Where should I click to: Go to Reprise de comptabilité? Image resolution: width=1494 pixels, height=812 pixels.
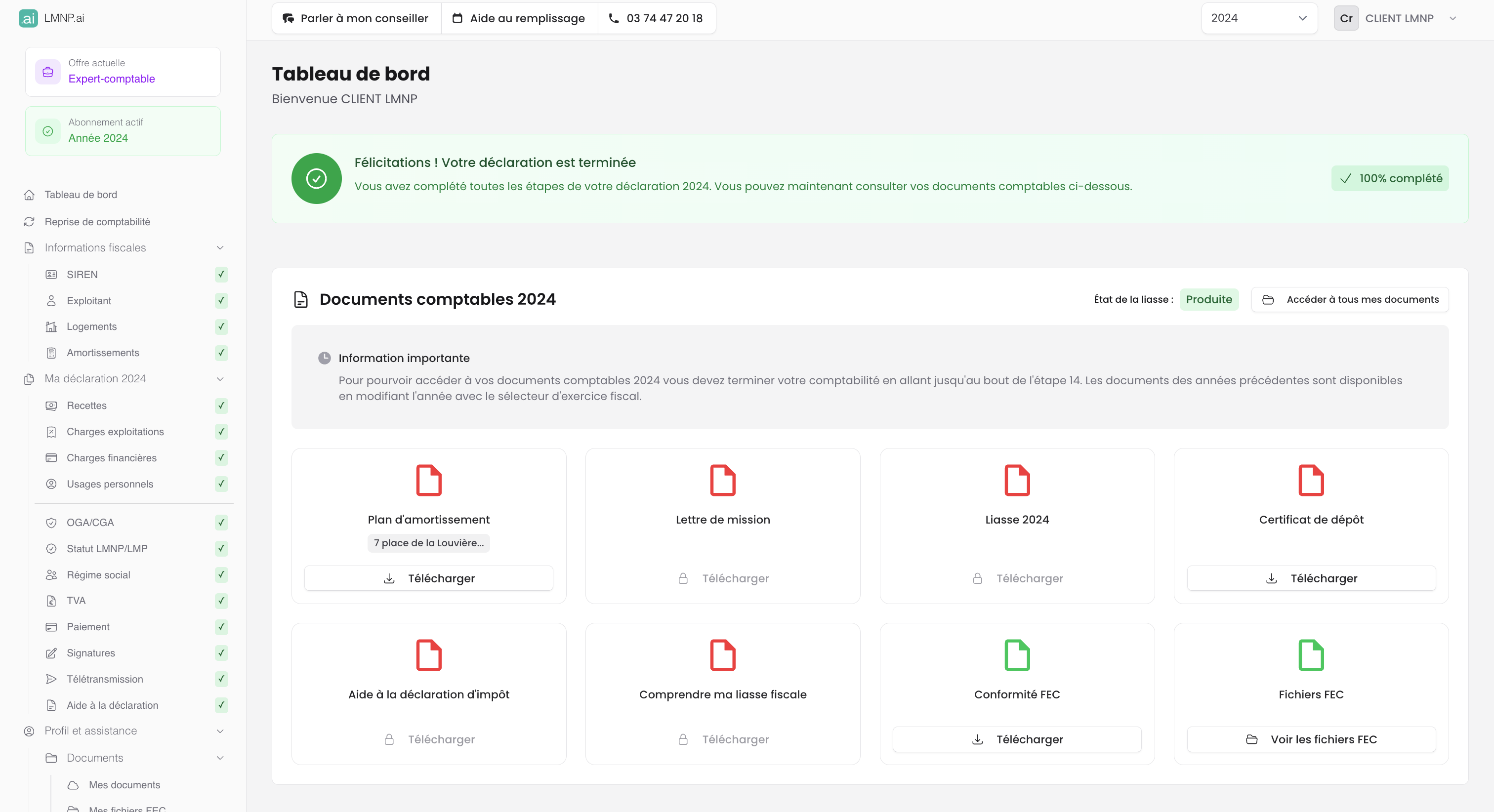98,222
